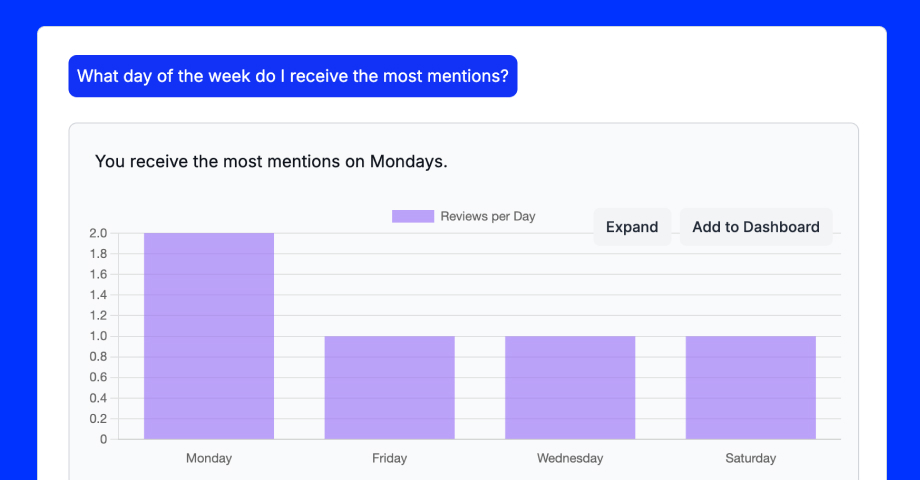Click the Expand button

tap(632, 227)
